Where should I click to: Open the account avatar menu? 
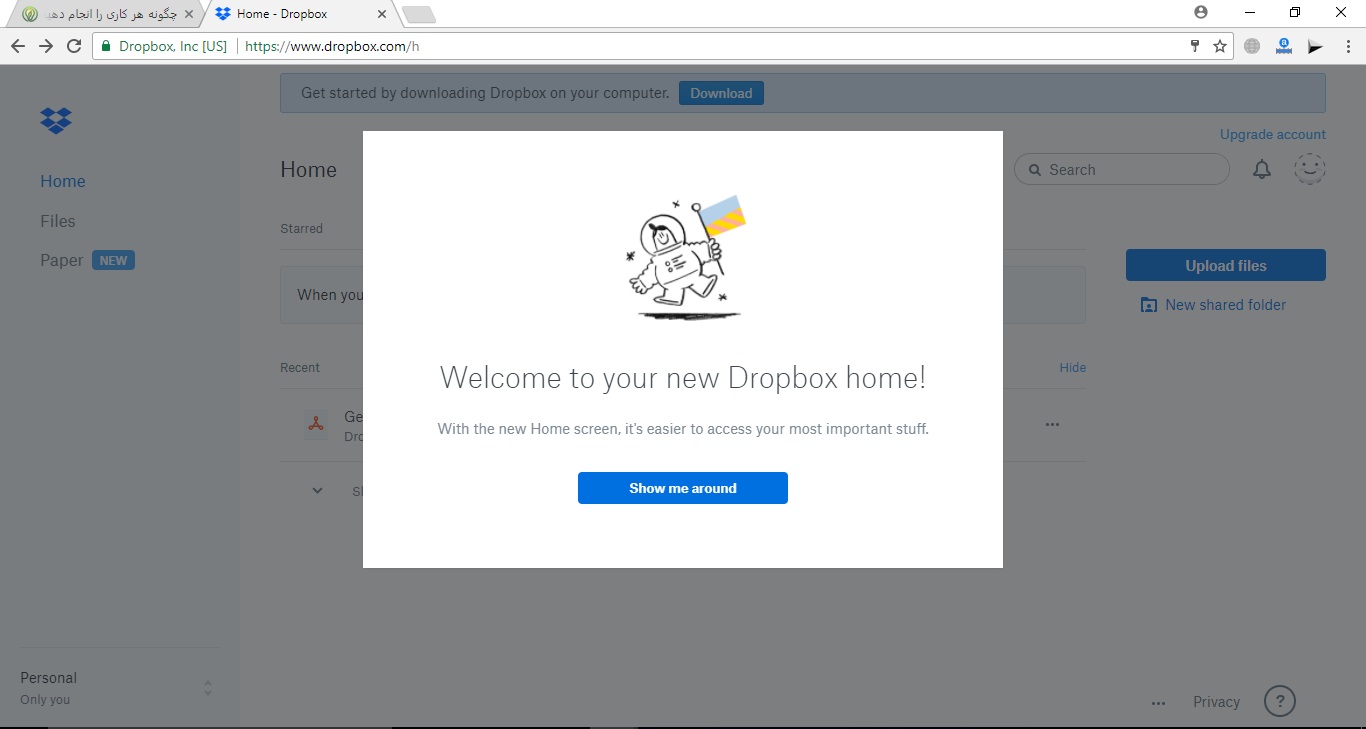(1310, 169)
